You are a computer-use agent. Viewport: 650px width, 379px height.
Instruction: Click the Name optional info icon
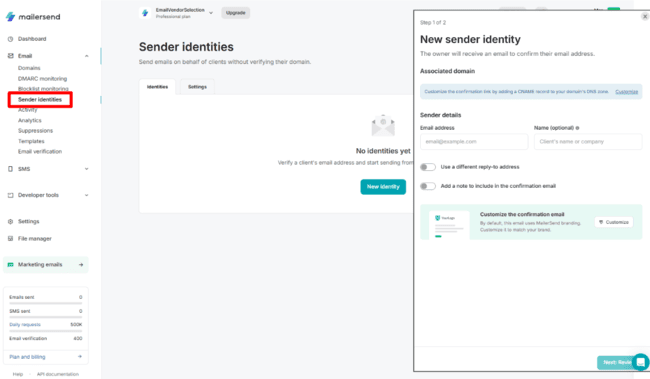pyautogui.click(x=577, y=128)
